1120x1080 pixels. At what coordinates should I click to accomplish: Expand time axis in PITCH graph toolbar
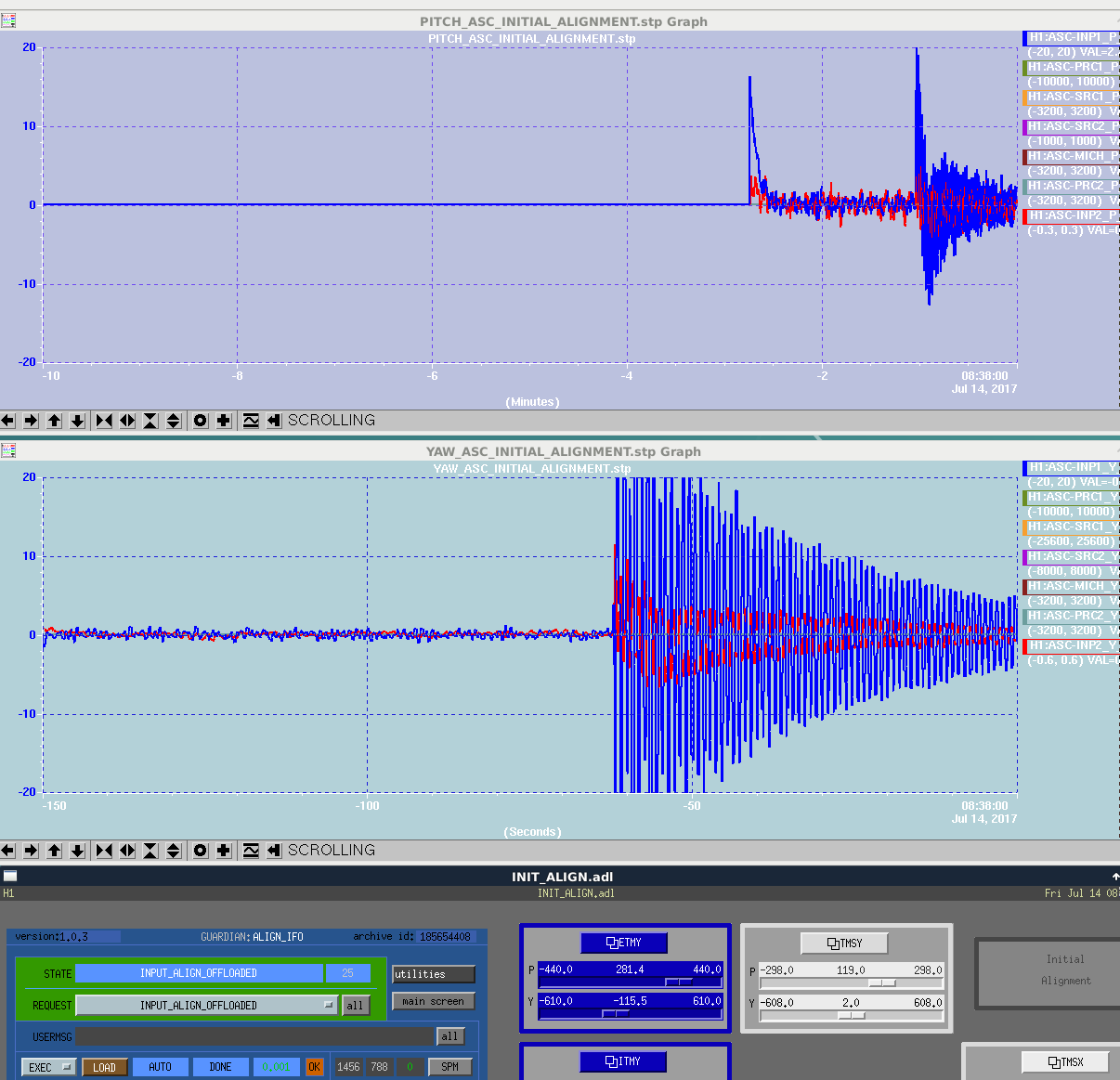(x=127, y=421)
